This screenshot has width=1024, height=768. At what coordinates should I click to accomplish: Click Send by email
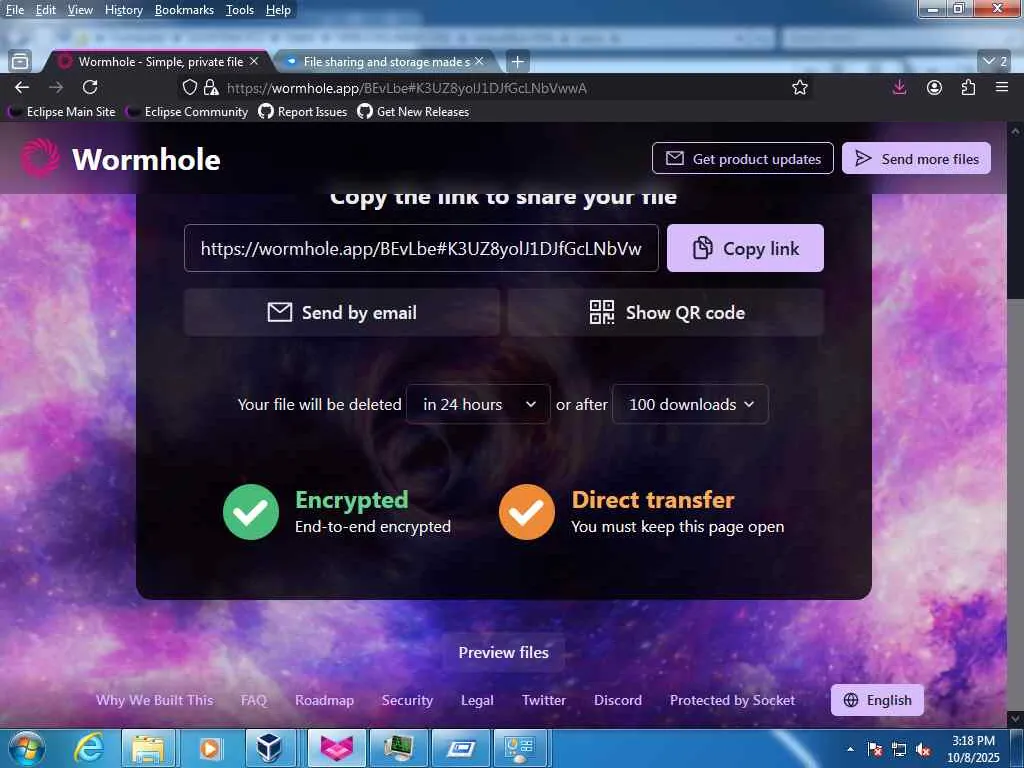(x=342, y=313)
